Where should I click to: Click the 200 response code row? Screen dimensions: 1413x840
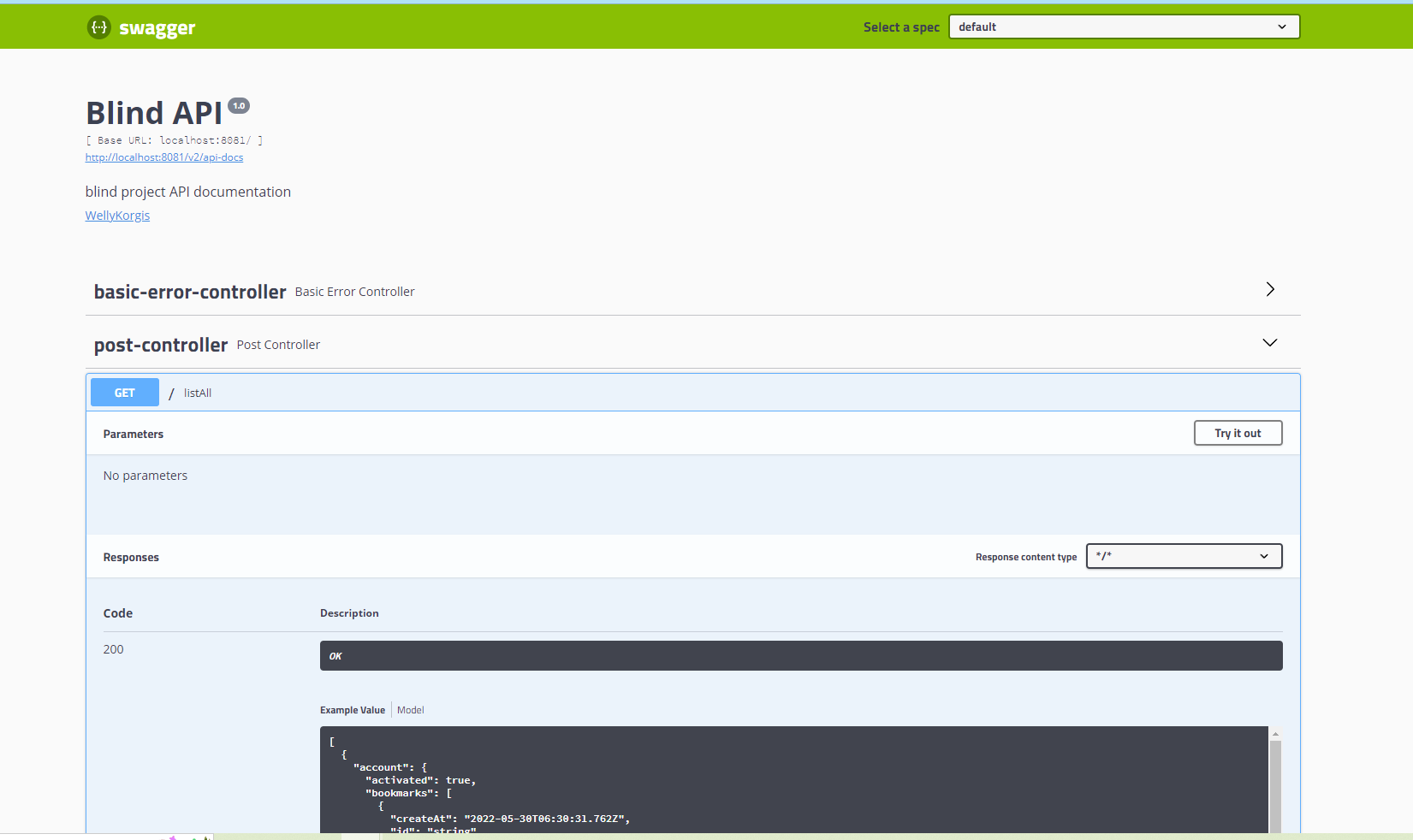(x=113, y=649)
